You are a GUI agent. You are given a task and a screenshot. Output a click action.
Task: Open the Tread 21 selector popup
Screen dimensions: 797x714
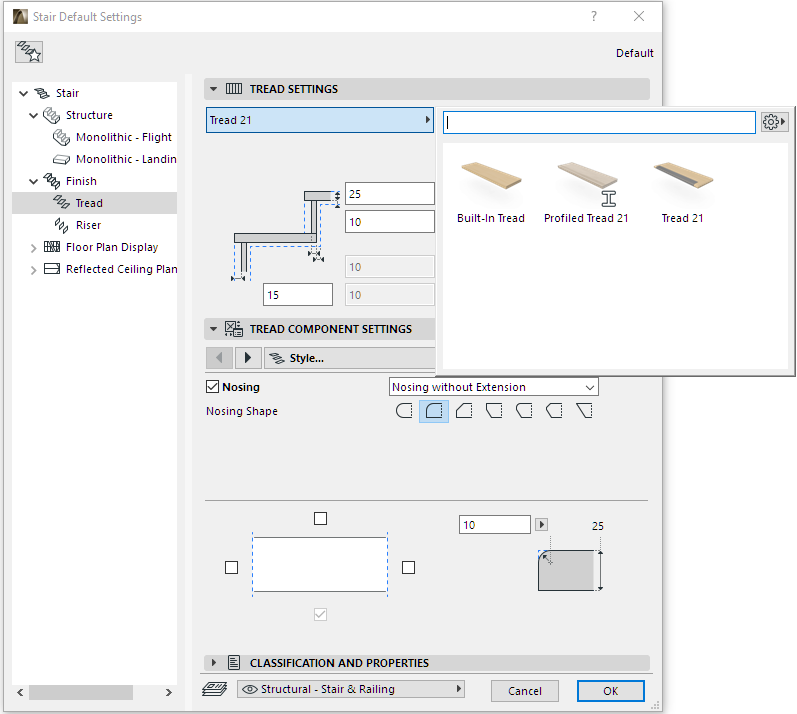320,120
